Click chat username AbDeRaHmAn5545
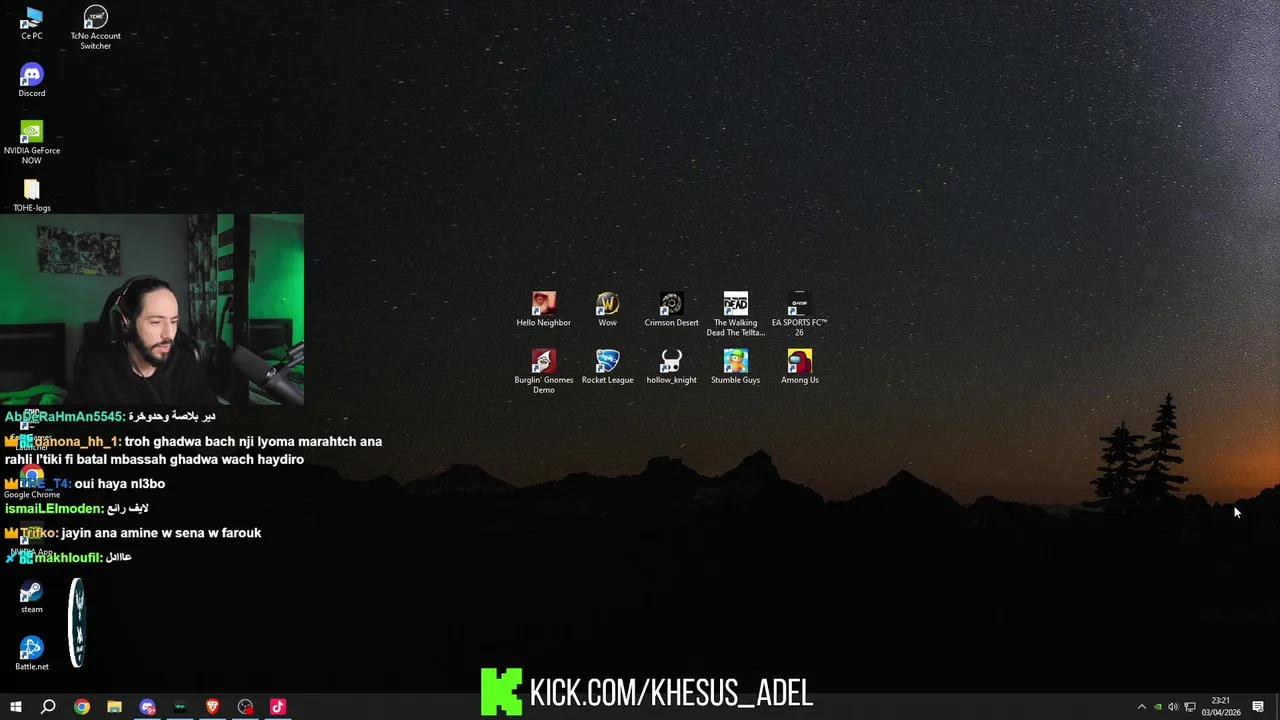This screenshot has width=1280, height=720. (64, 416)
